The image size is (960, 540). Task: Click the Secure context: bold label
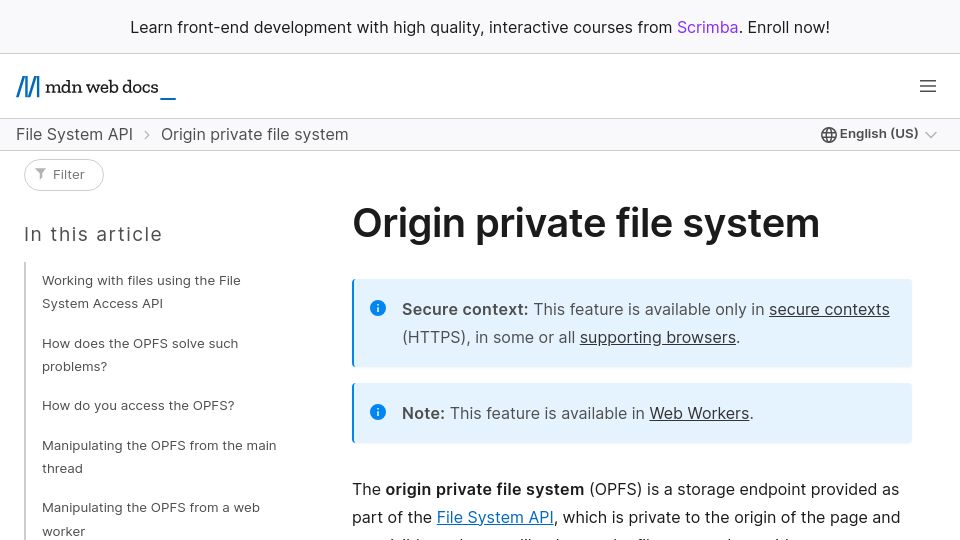465,310
